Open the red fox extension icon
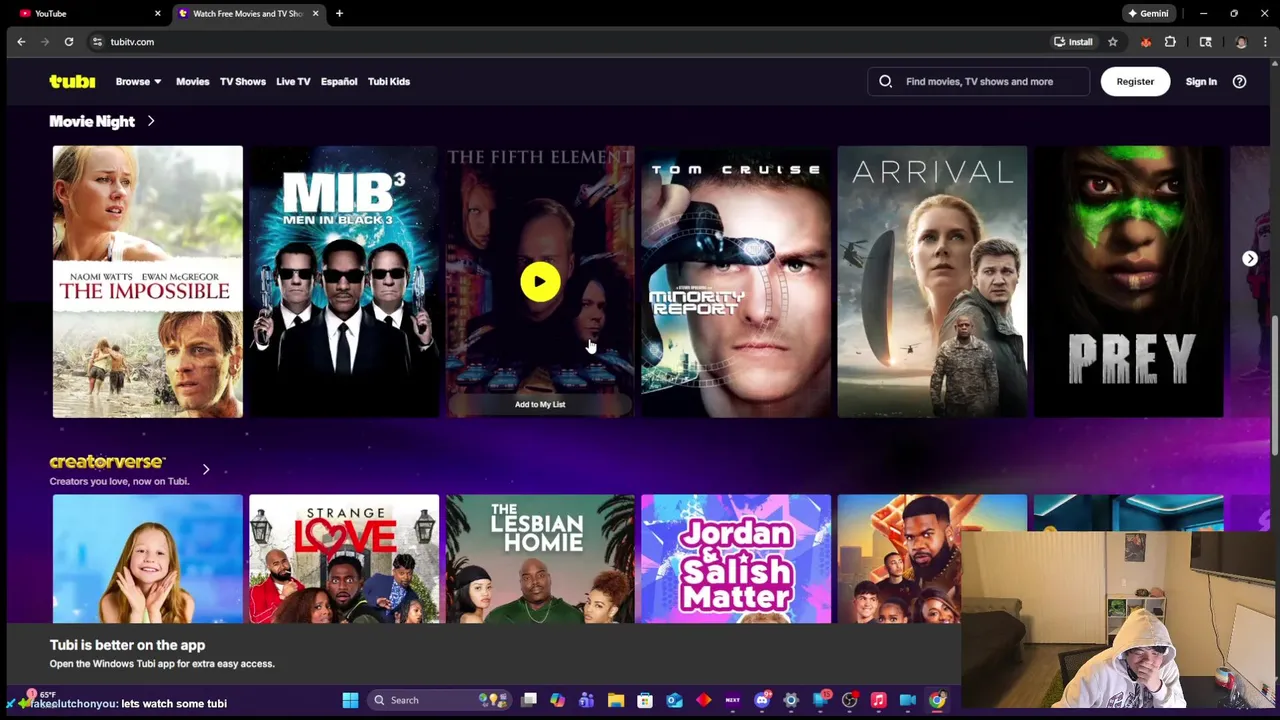The height and width of the screenshot is (720, 1280). 1146,42
